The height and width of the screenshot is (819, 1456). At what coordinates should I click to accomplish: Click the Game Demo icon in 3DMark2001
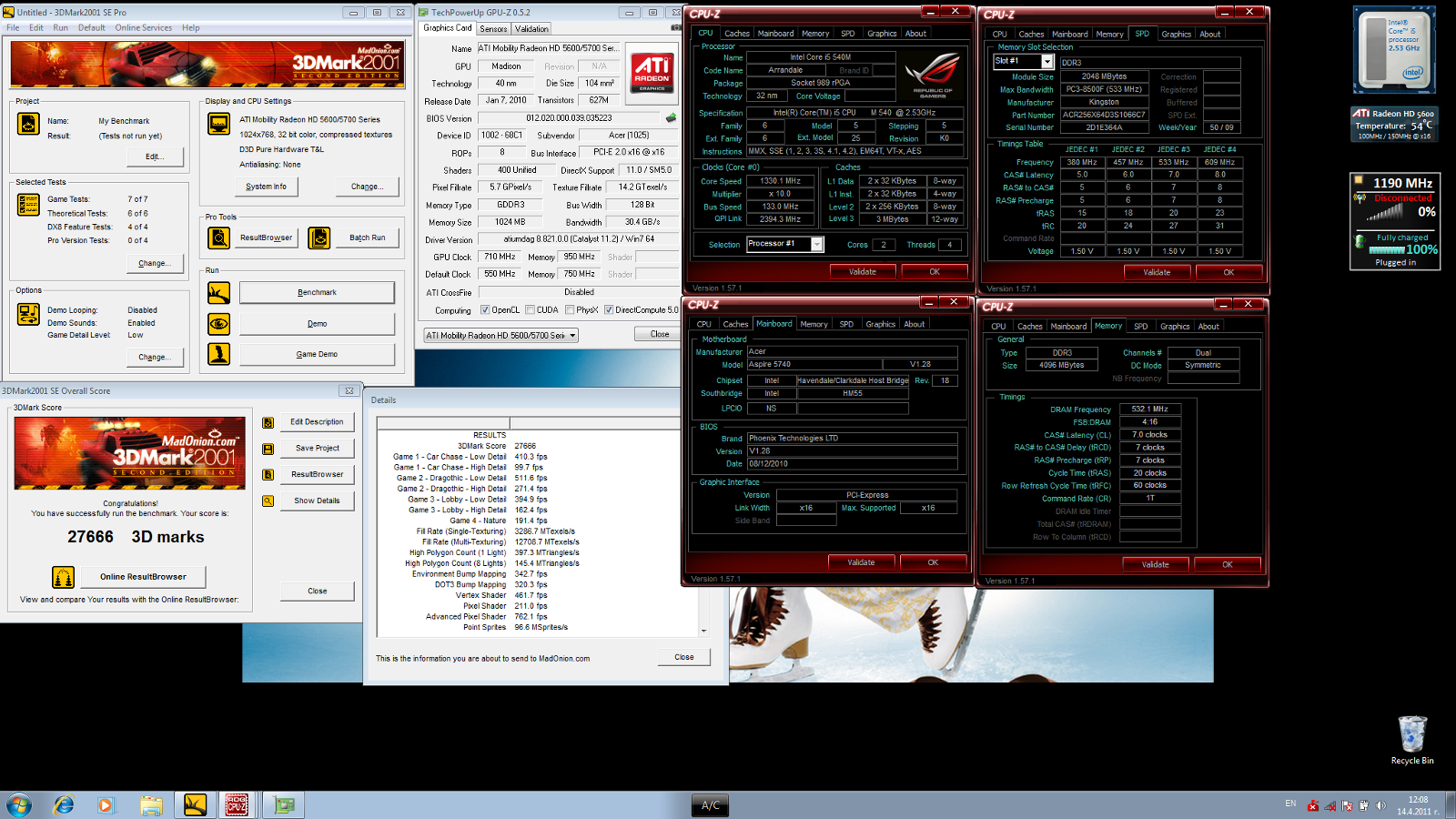pyautogui.click(x=218, y=354)
